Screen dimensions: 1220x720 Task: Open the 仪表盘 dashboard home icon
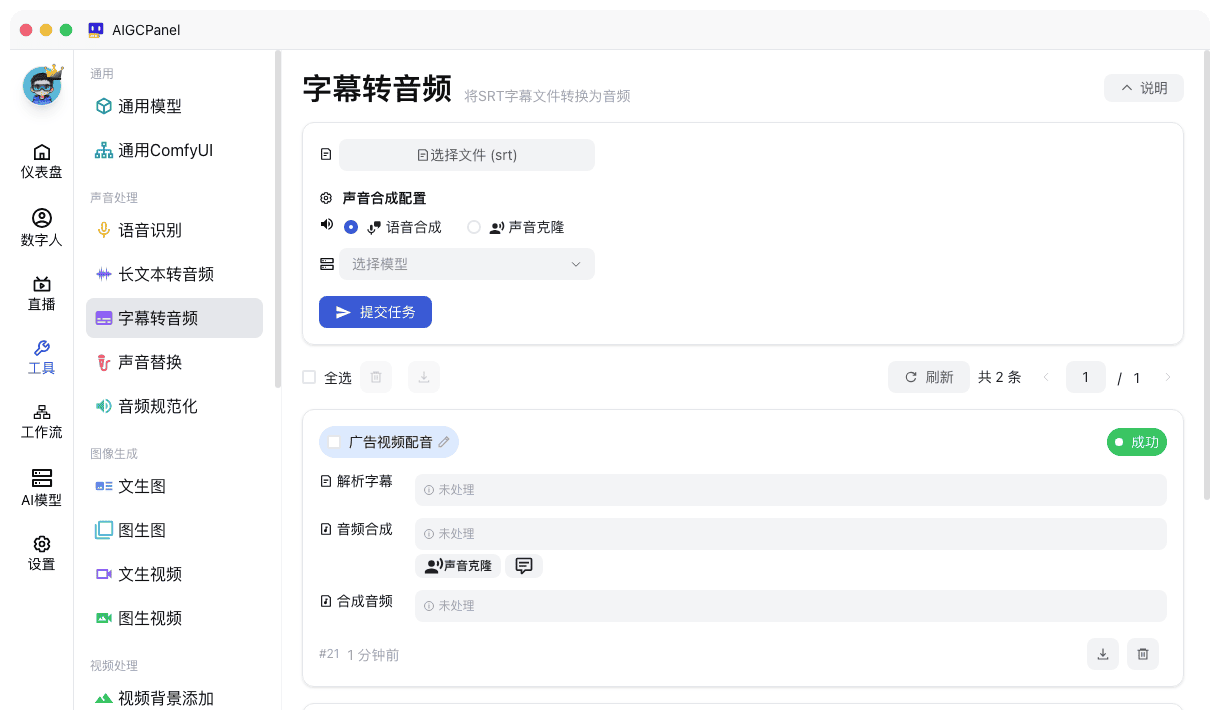[42, 160]
